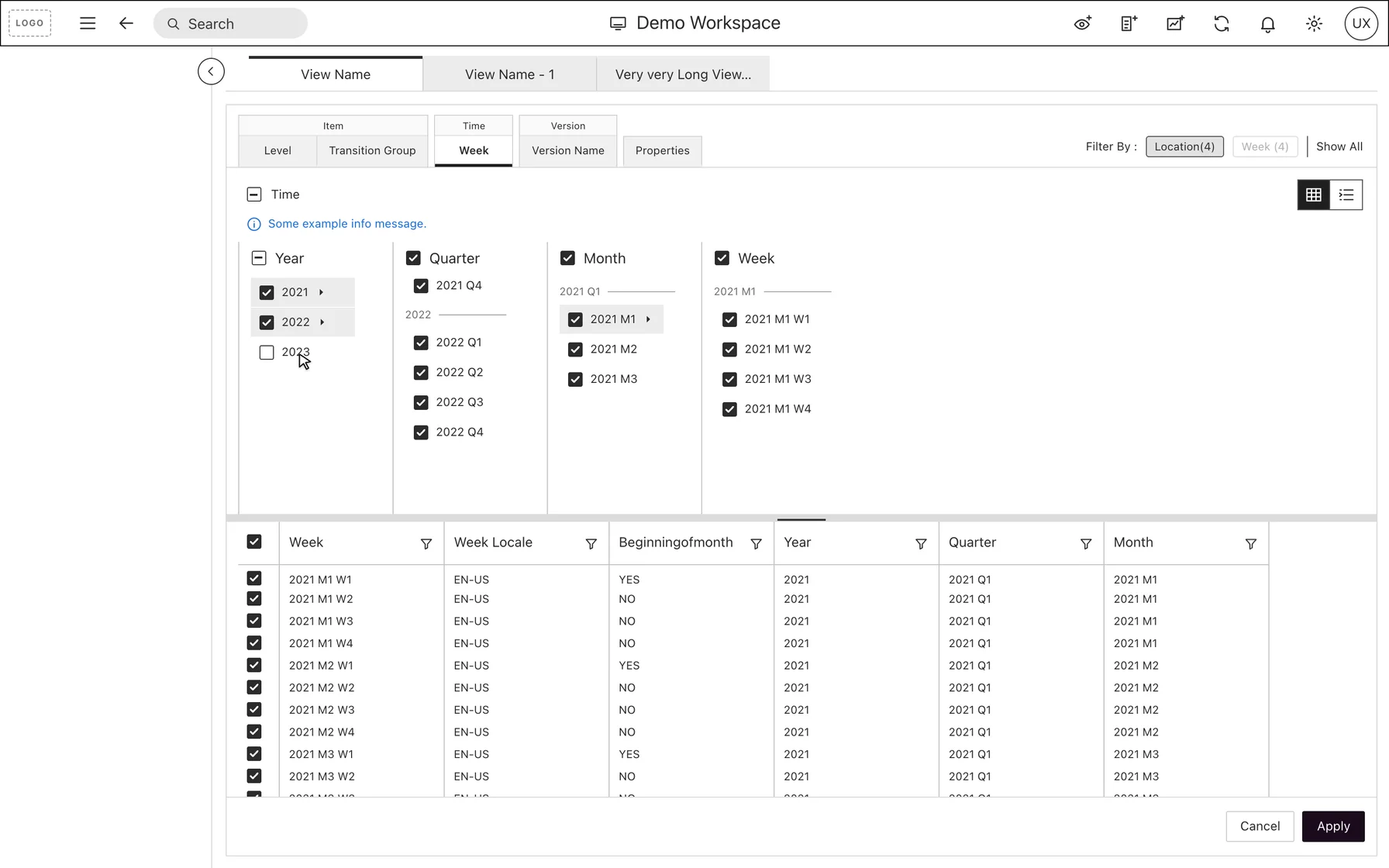This screenshot has height=868, width=1389.
Task: Open the View Name tab
Action: 336,74
